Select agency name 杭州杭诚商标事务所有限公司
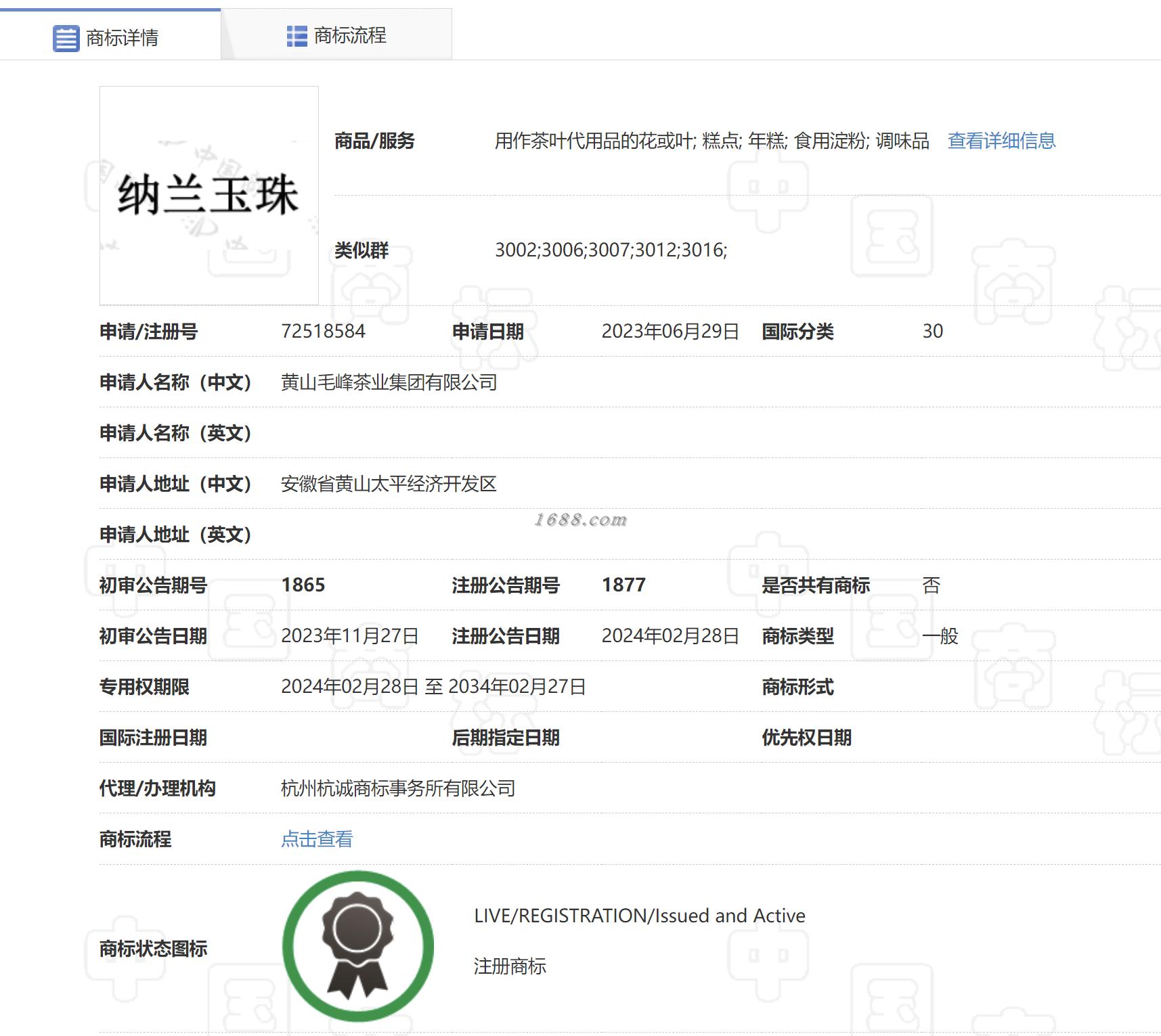 pos(398,788)
